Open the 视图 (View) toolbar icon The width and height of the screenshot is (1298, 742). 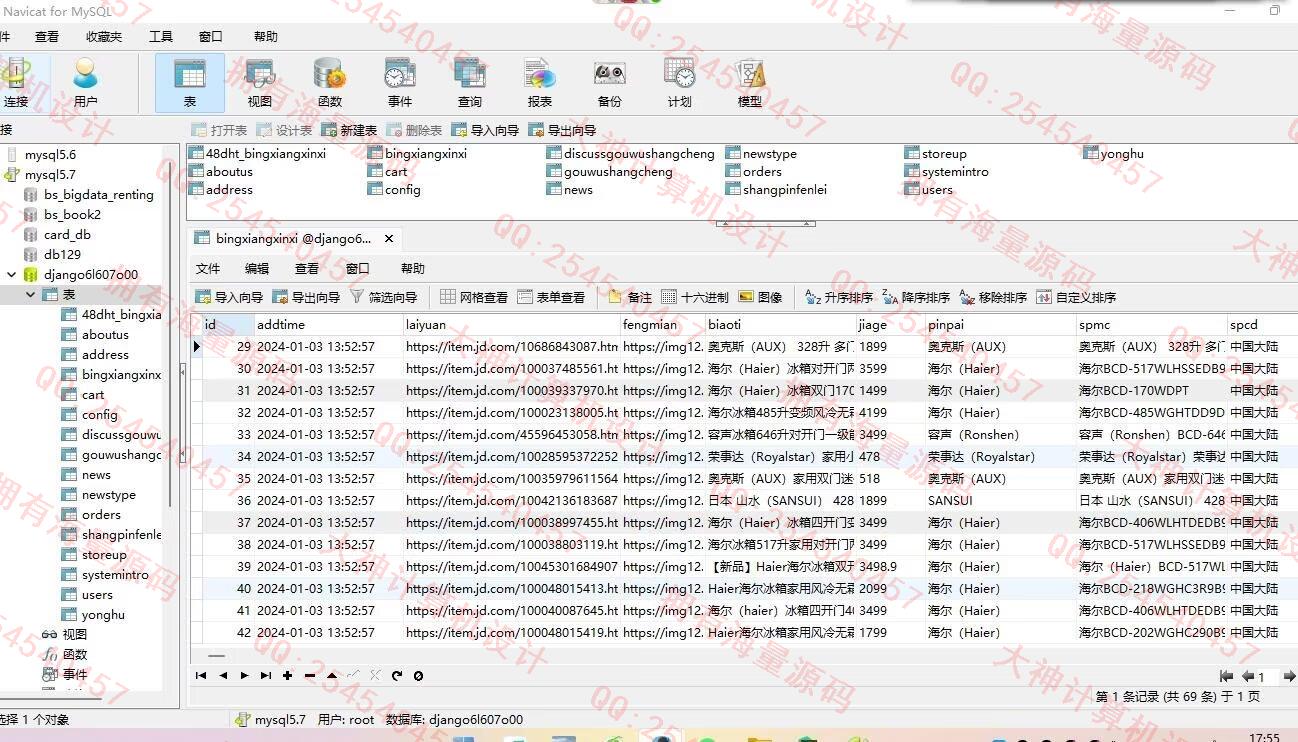pyautogui.click(x=260, y=83)
